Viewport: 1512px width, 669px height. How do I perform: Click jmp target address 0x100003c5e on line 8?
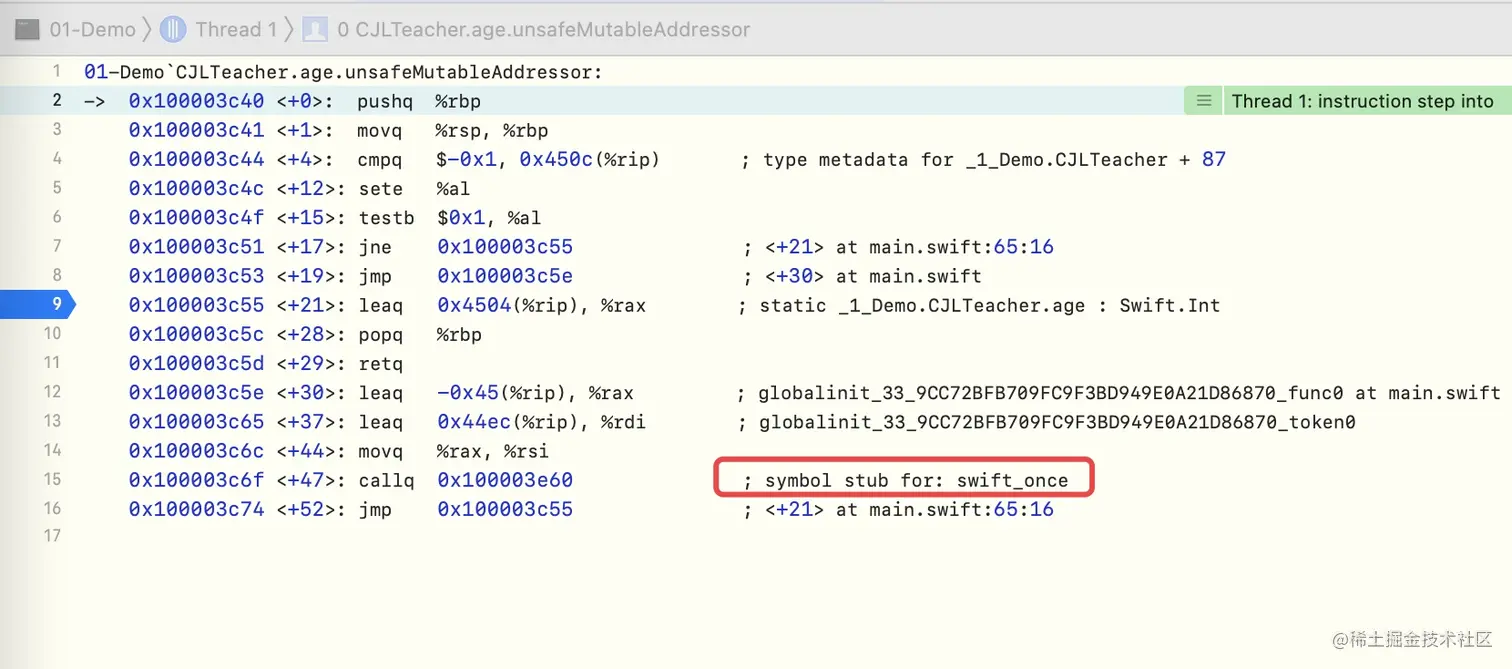[x=505, y=275]
